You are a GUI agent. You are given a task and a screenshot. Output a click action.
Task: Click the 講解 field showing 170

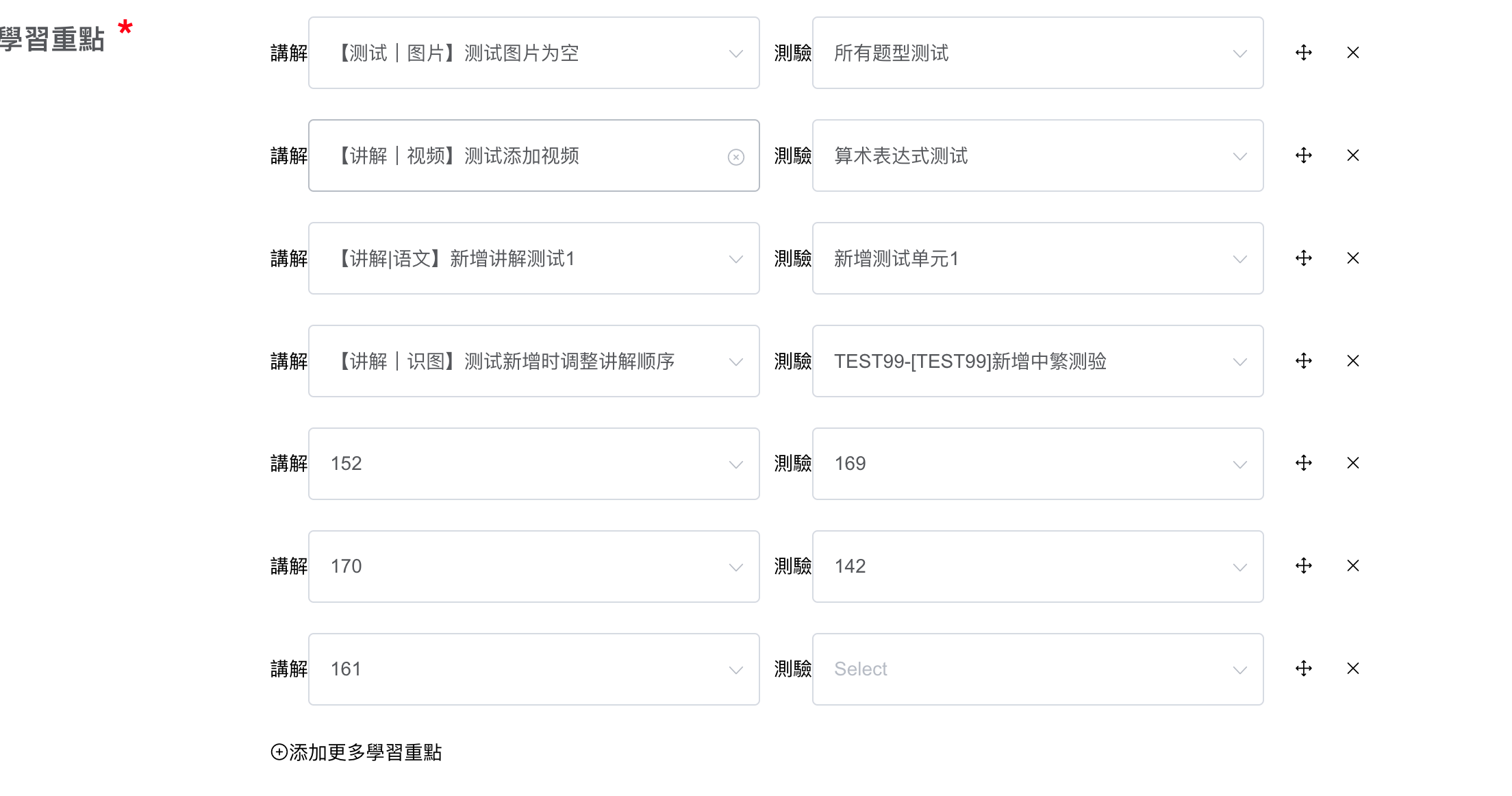[x=533, y=567]
